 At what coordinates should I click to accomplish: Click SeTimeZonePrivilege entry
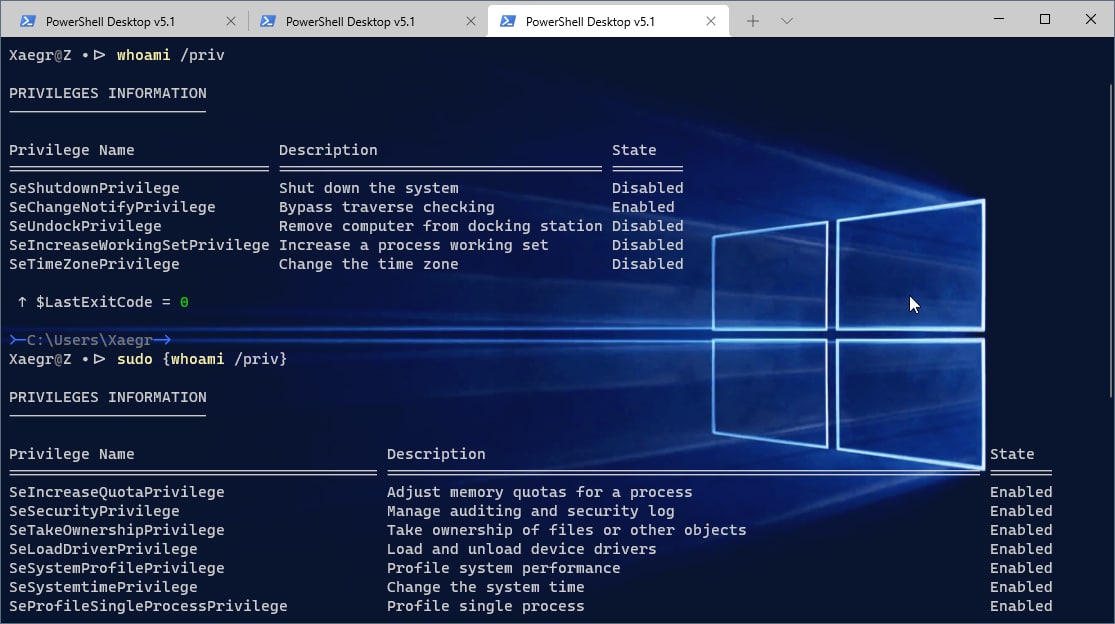tap(94, 264)
